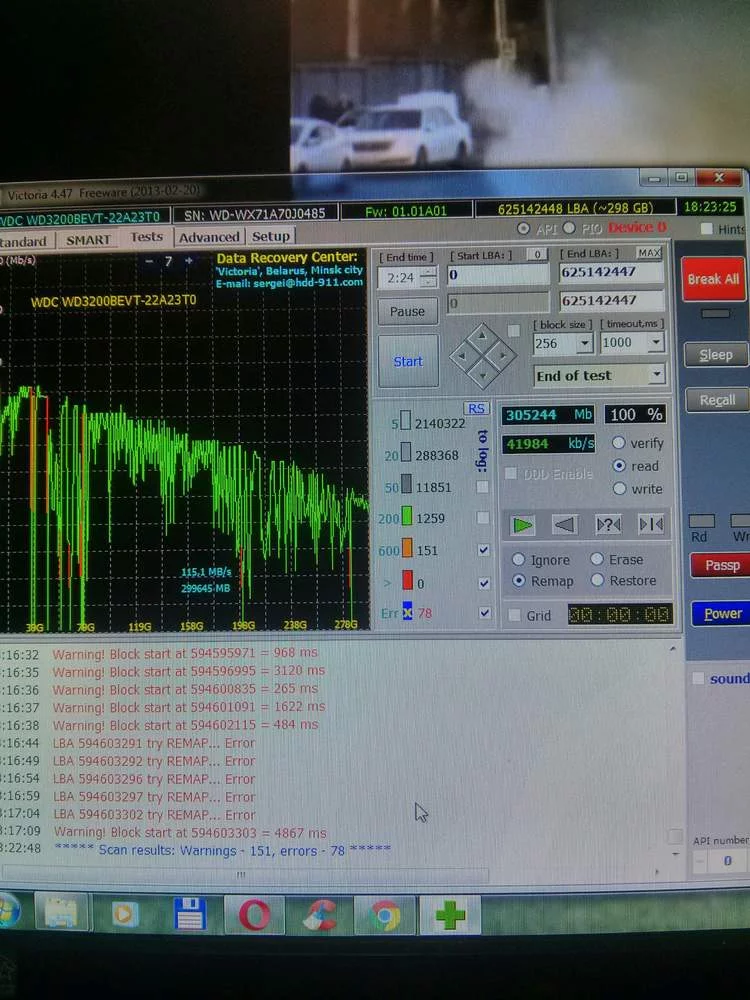Viewport: 750px width, 1000px height.
Task: Click the up arrow on navigation diamond
Action: click(482, 333)
